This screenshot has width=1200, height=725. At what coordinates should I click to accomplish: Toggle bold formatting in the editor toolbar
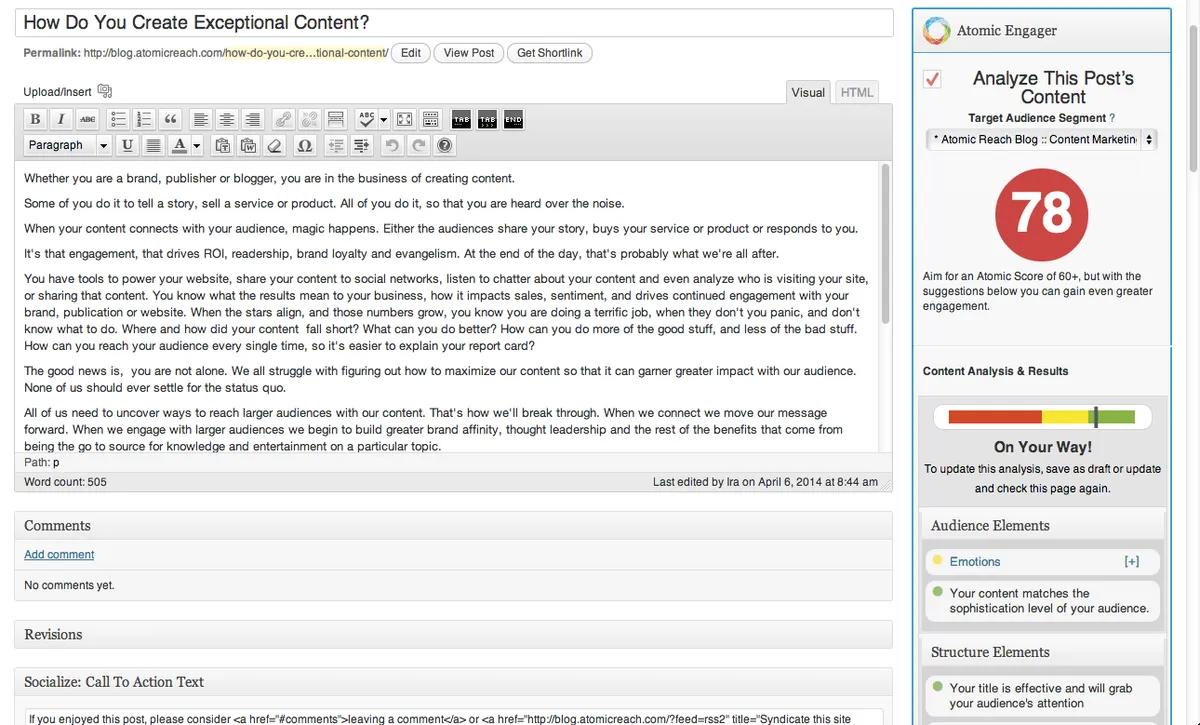(35, 119)
